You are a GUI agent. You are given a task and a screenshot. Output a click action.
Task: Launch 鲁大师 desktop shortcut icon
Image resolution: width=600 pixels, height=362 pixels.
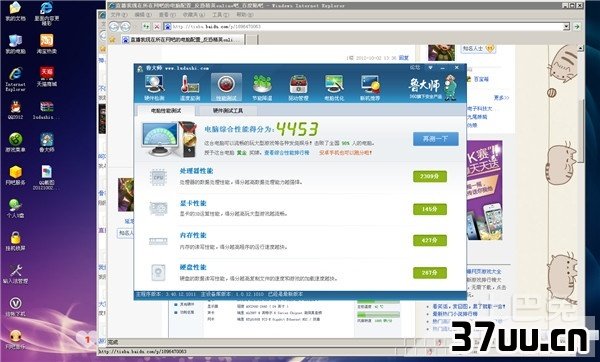point(47,142)
